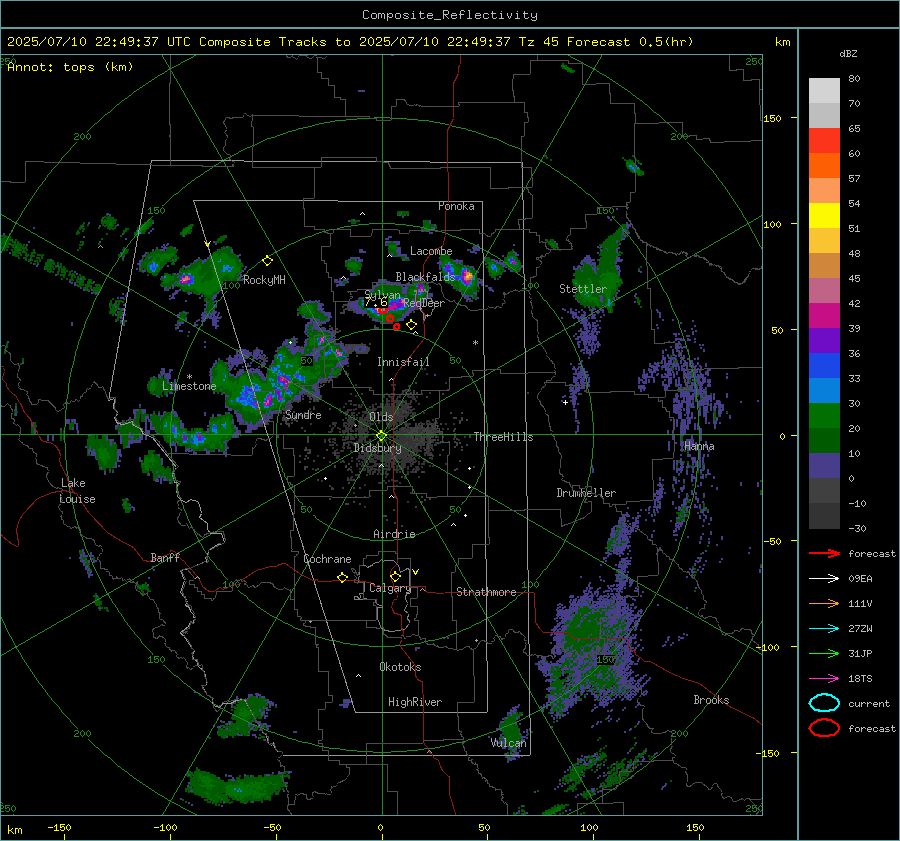
Task: Click the Hanna town label
Action: click(x=699, y=446)
